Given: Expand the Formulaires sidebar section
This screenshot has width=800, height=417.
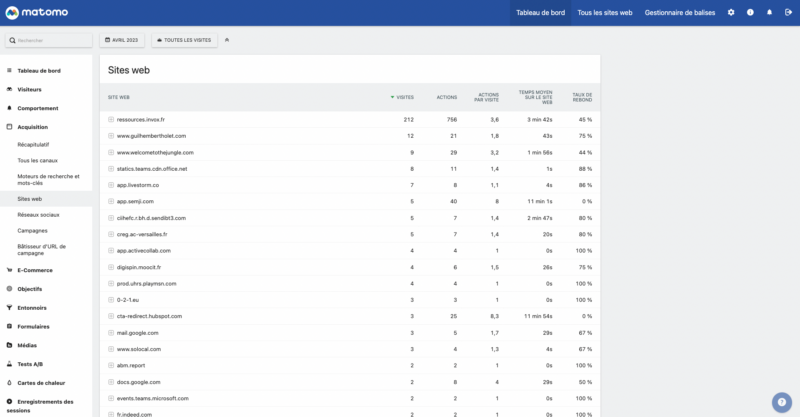Looking at the screenshot, I should (33, 327).
